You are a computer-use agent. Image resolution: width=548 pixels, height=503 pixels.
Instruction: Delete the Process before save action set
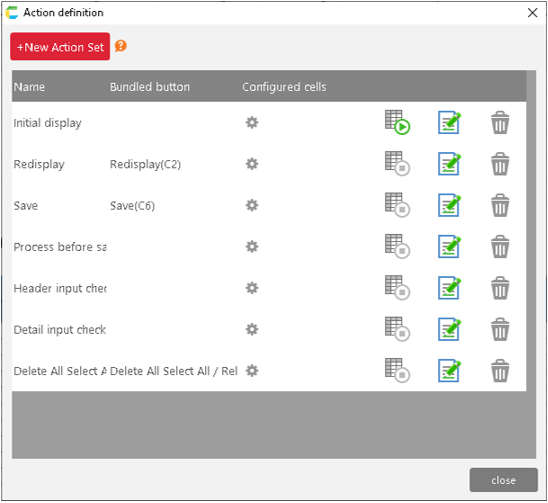500,246
